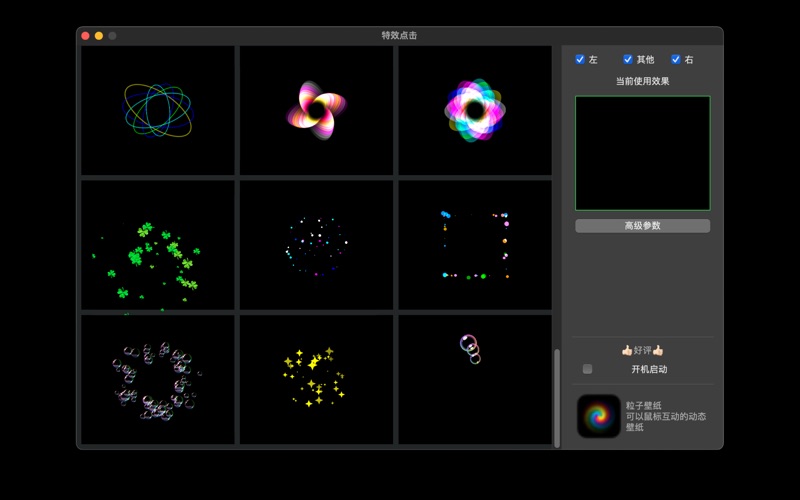Viewport: 800px width, 500px height.
Task: Select the blue-green orbital rings effect
Action: (x=158, y=110)
